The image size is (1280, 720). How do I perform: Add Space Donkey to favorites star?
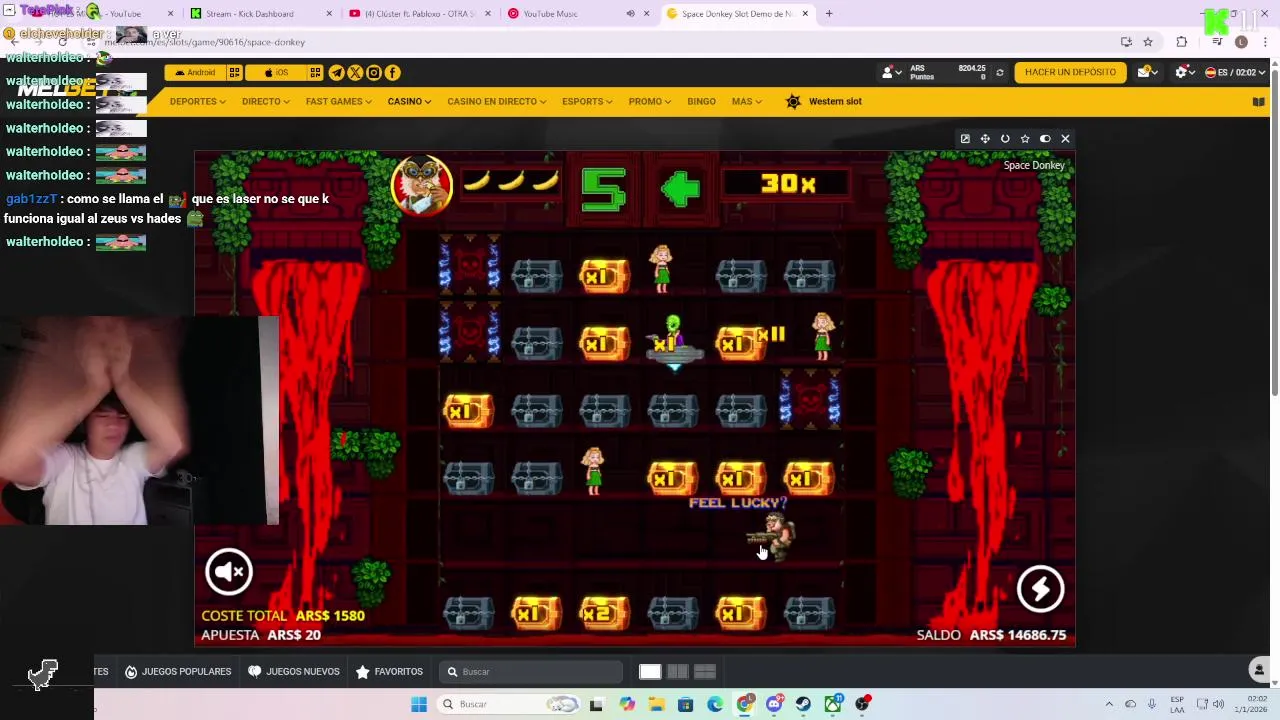coord(1025,139)
